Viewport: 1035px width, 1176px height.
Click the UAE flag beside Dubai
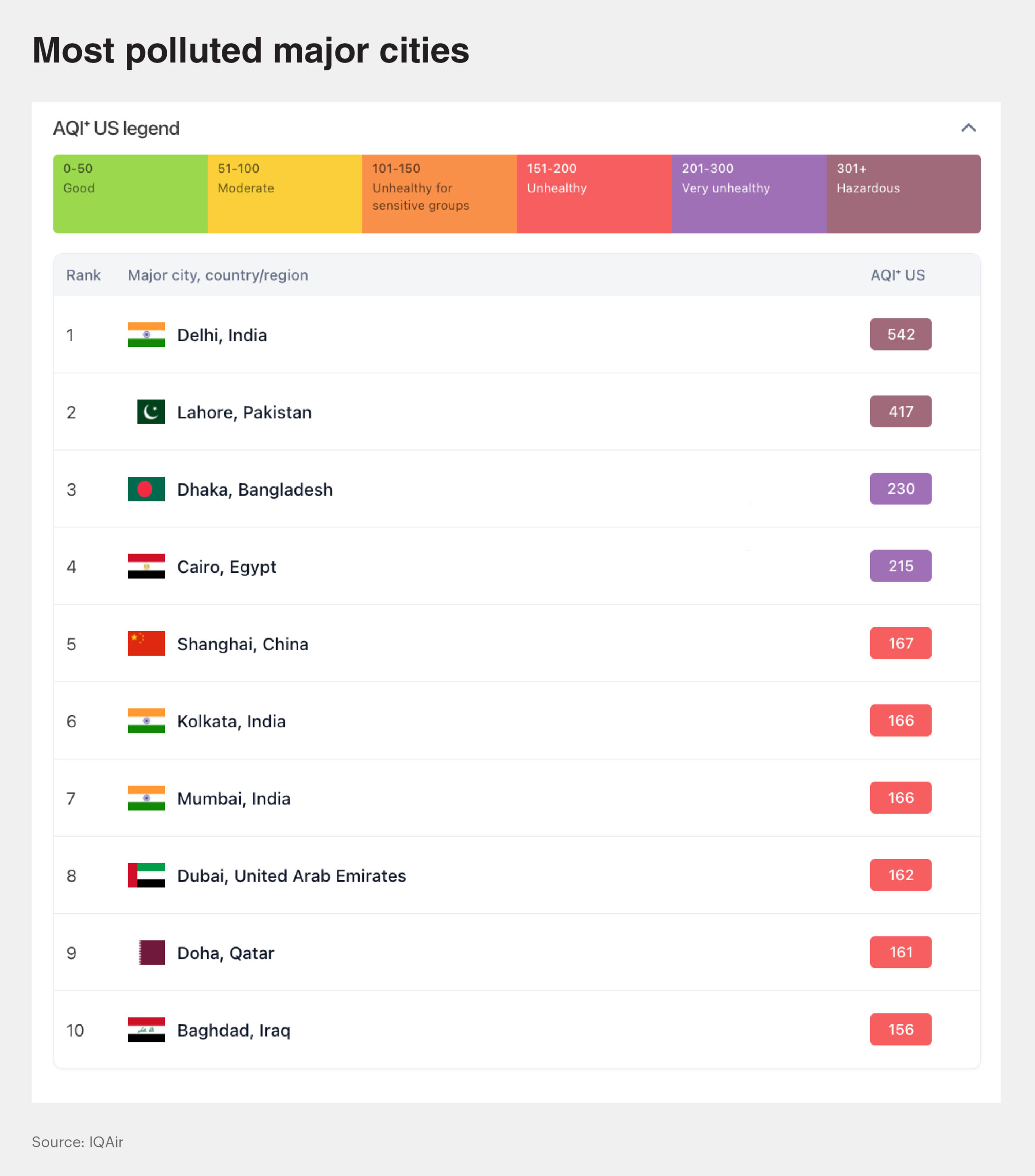click(x=146, y=875)
